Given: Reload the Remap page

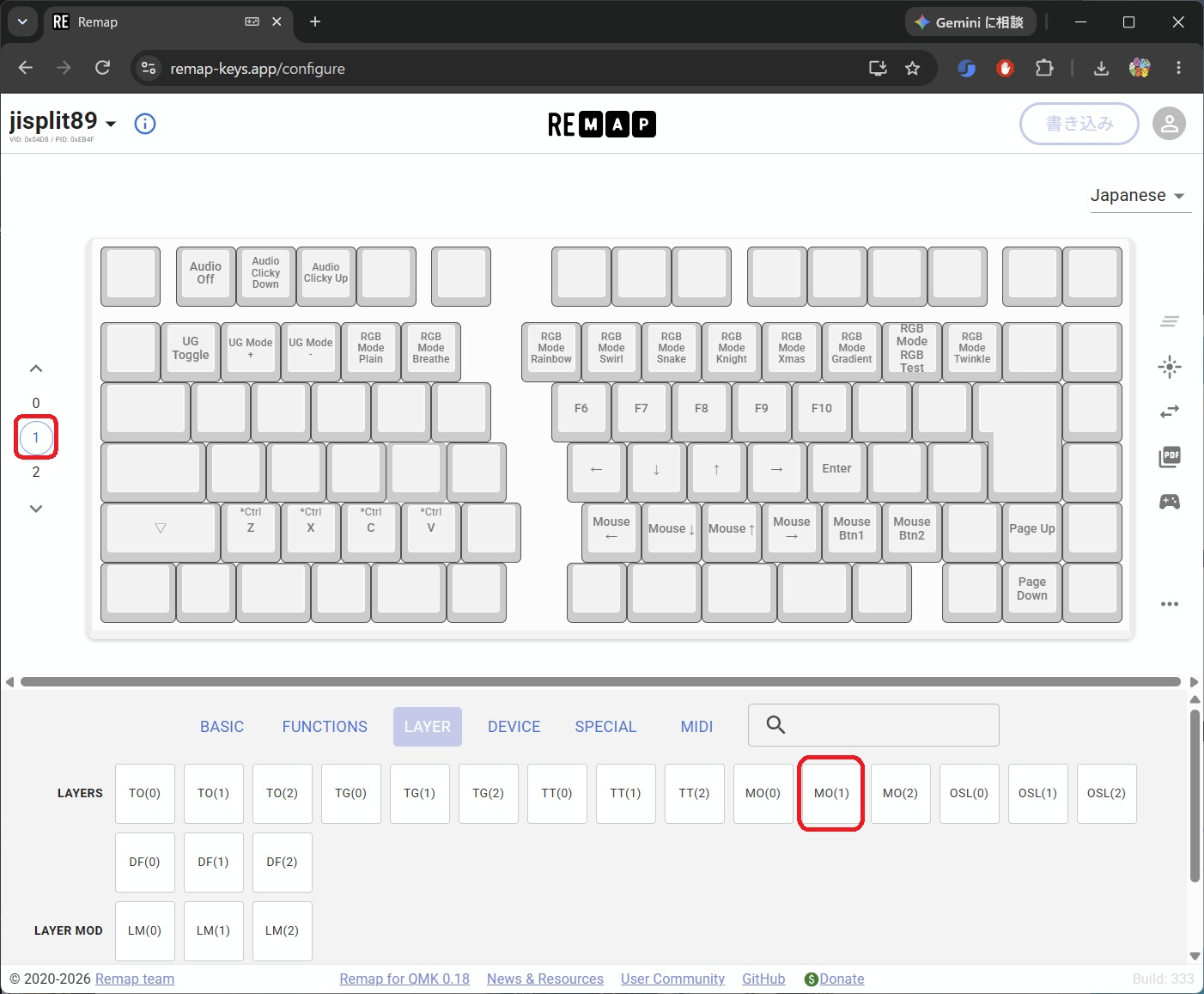Looking at the screenshot, I should pos(102,68).
